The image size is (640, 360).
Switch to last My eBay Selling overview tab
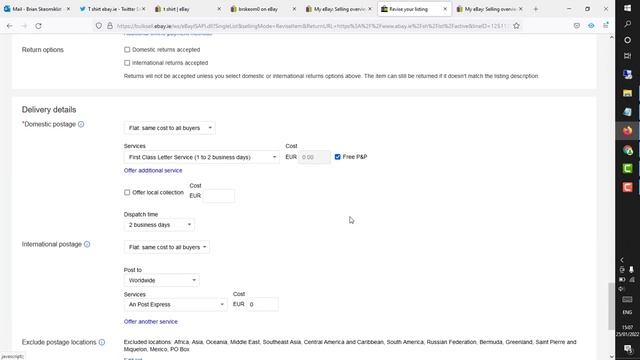[489, 9]
